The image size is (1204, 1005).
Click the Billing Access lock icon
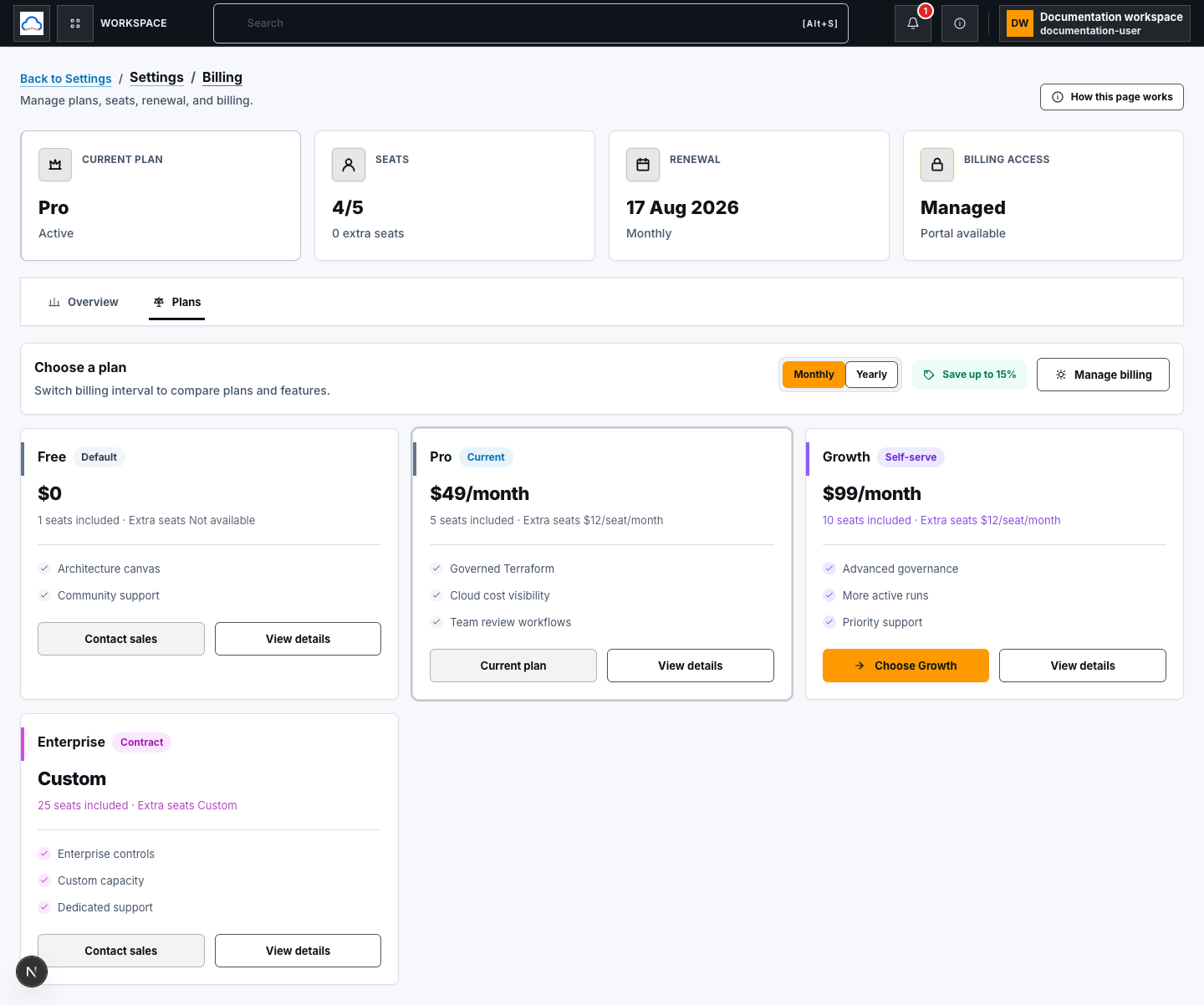pos(937,165)
